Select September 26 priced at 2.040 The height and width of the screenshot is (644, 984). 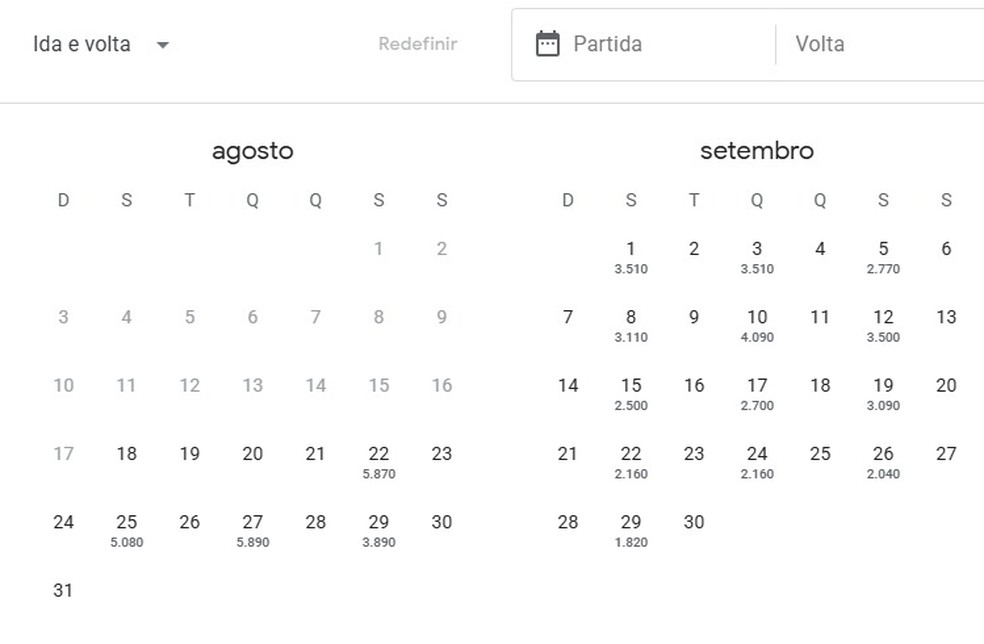click(x=883, y=460)
